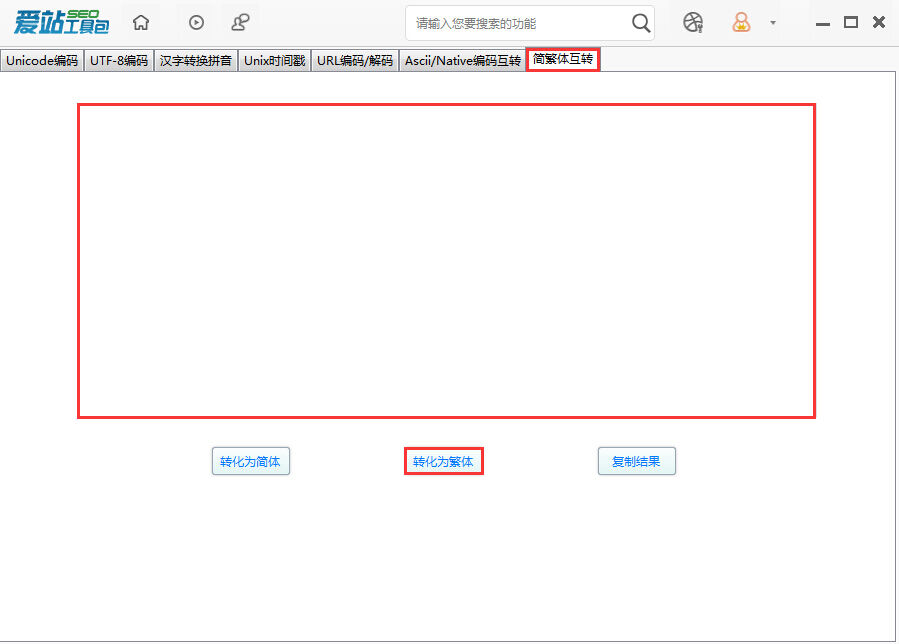The width and height of the screenshot is (899, 644).
Task: Select the 汉字转换拼音 tab
Action: [196, 61]
